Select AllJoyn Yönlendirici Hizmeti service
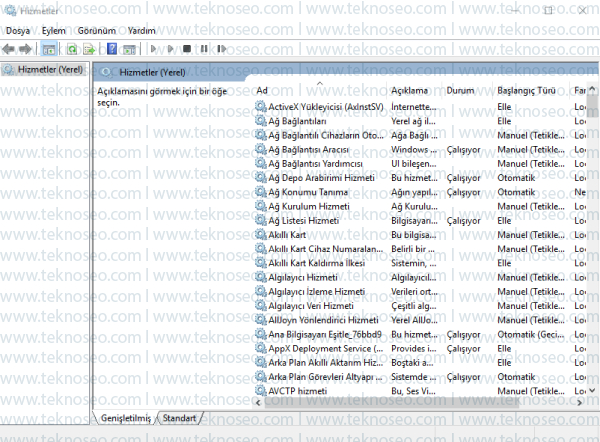This screenshot has height=442, width=600. [323, 320]
